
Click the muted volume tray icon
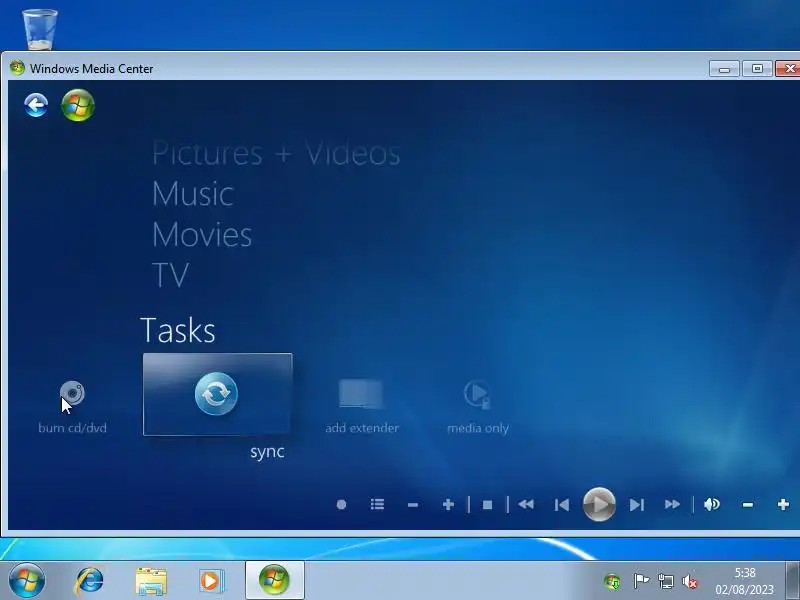pos(690,581)
